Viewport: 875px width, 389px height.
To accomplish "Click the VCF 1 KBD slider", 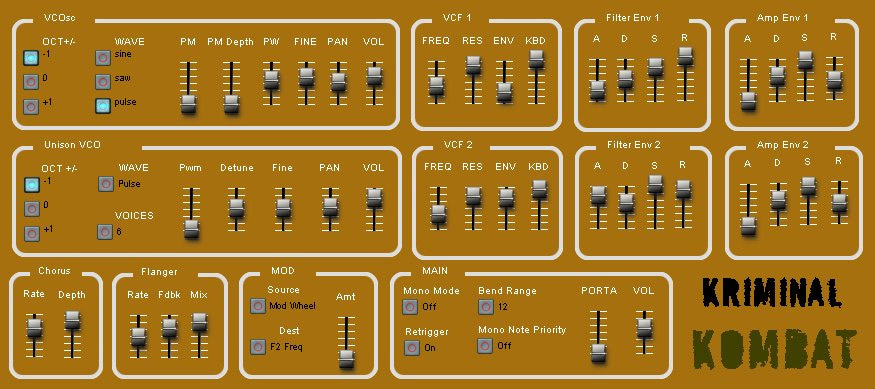I will click(x=536, y=59).
